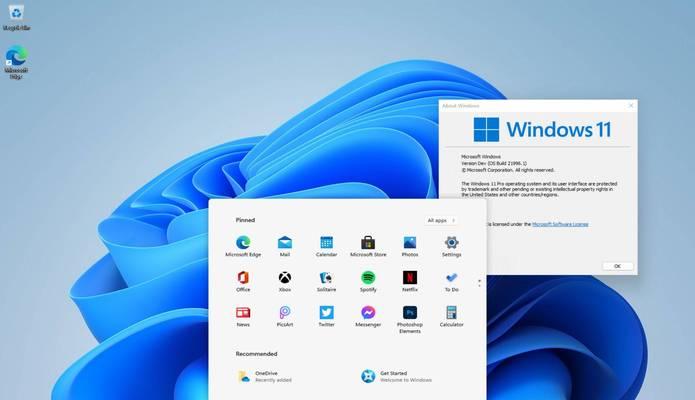
Task: Start the Solitaire game
Action: [326, 281]
